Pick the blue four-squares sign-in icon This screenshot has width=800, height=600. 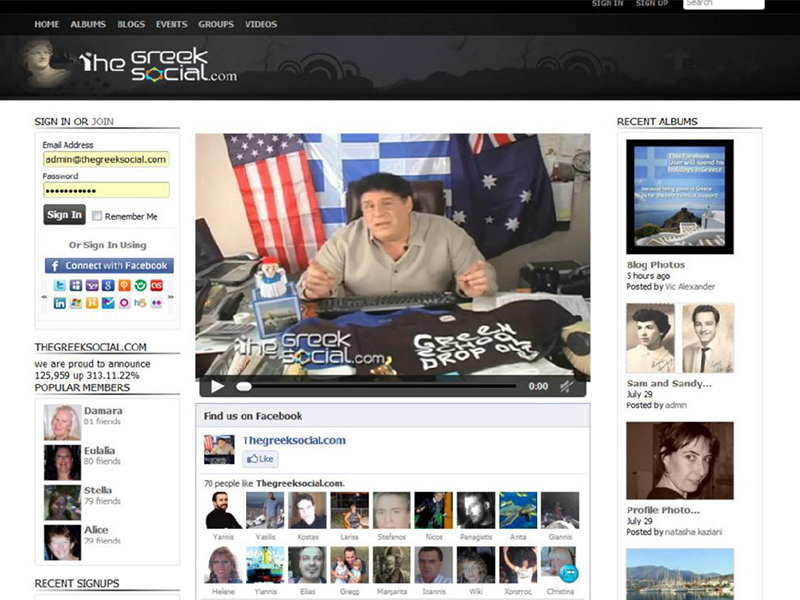(76, 285)
